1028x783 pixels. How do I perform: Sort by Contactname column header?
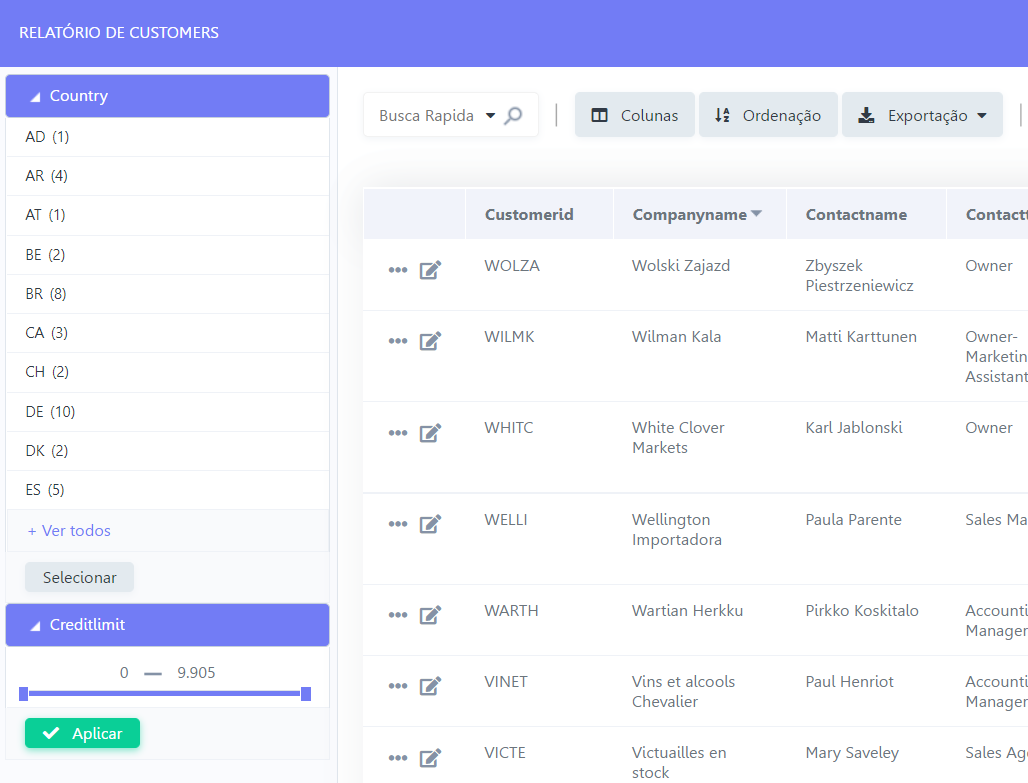coord(856,214)
